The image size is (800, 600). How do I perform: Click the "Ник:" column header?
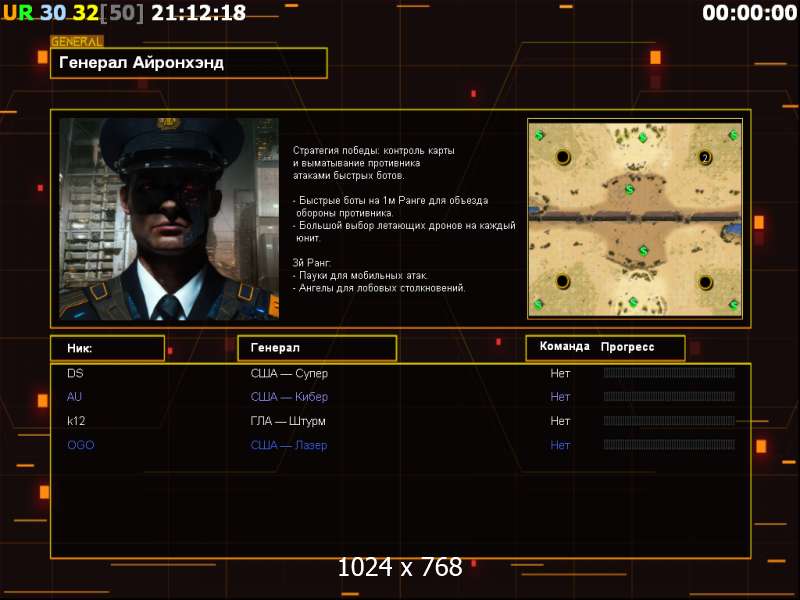click(x=107, y=348)
